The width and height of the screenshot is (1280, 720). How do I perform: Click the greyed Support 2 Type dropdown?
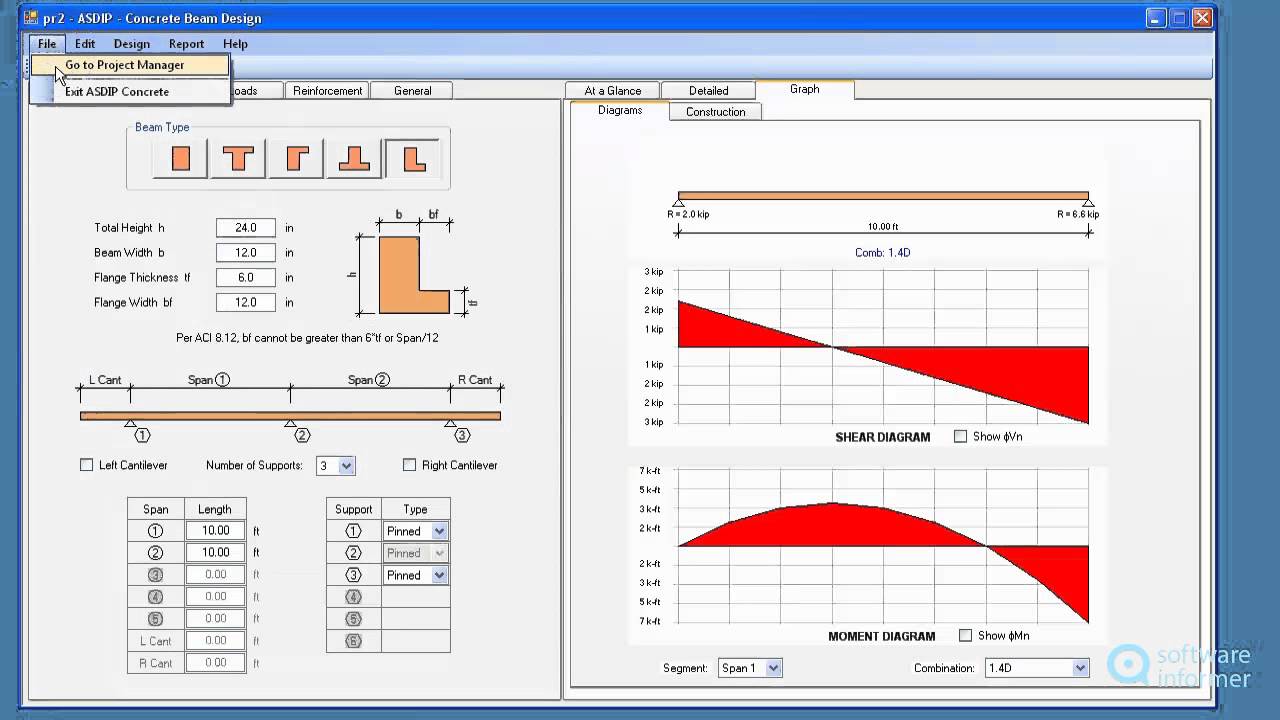point(415,553)
